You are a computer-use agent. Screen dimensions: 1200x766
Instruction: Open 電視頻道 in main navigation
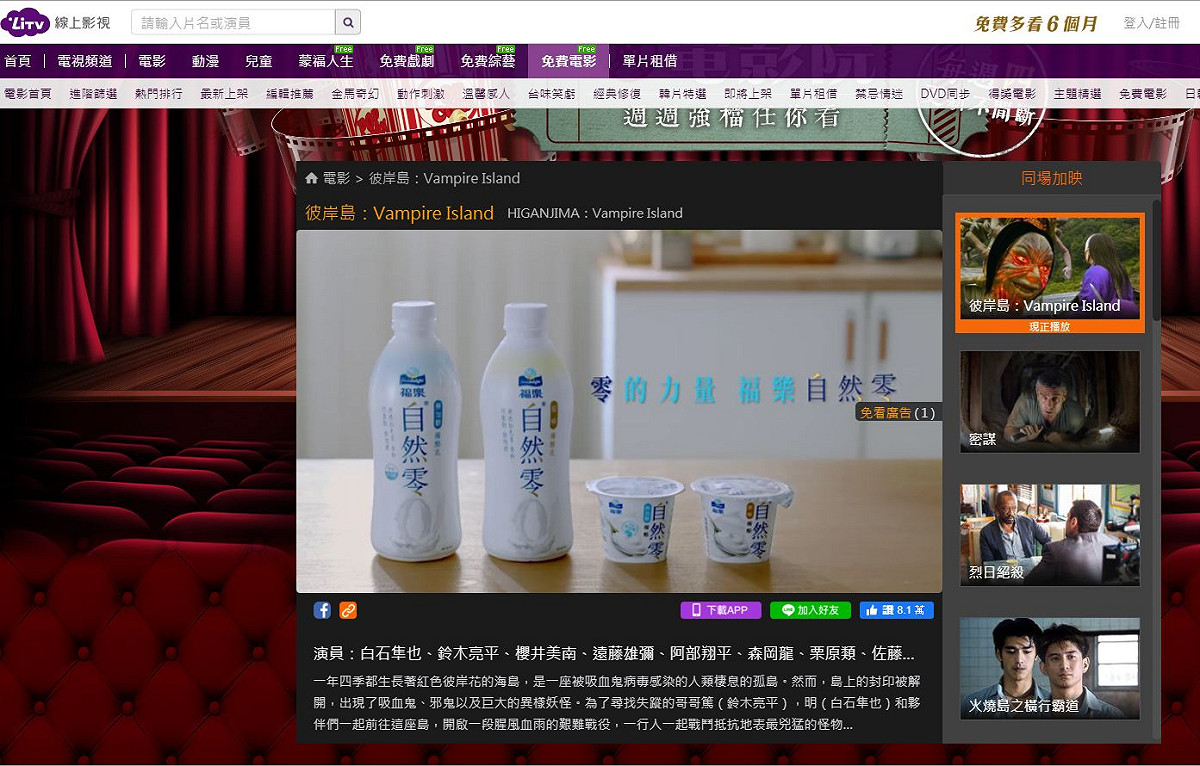tap(85, 61)
